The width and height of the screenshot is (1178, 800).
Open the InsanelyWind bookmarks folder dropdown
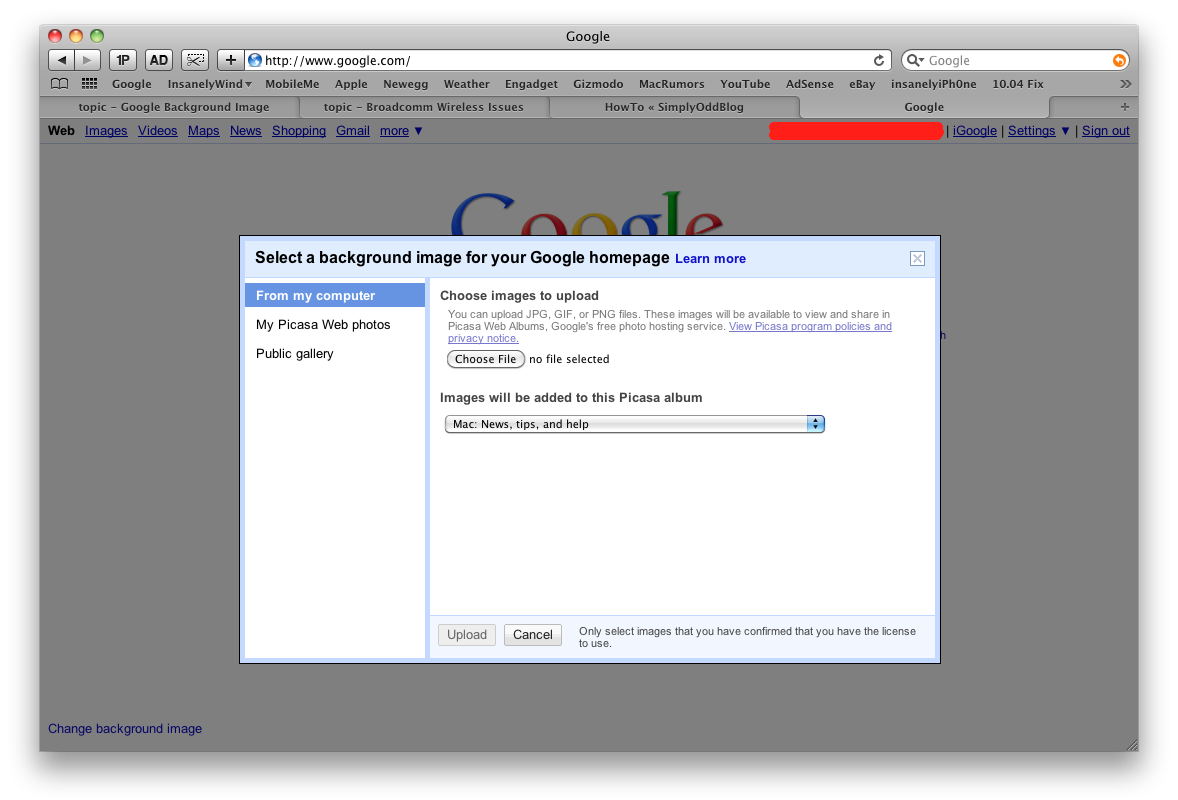coord(210,83)
